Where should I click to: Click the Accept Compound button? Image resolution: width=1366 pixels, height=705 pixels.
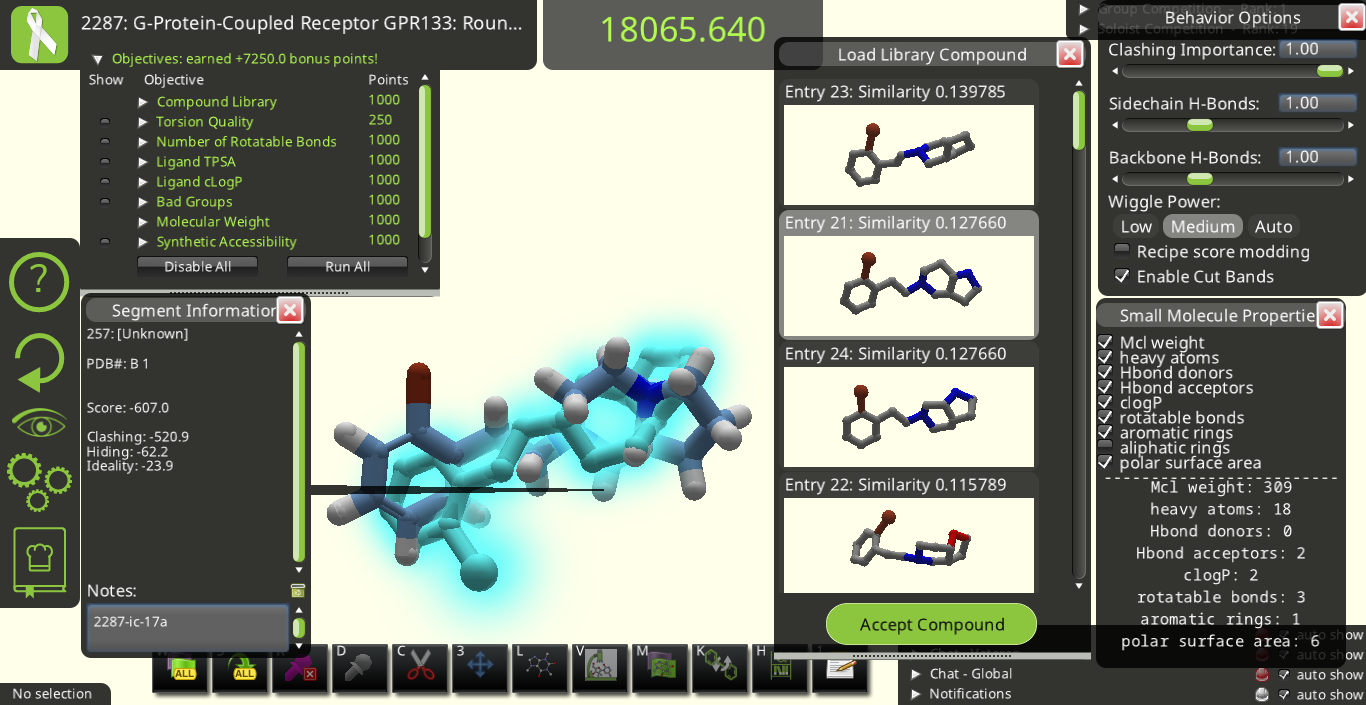pos(931,625)
